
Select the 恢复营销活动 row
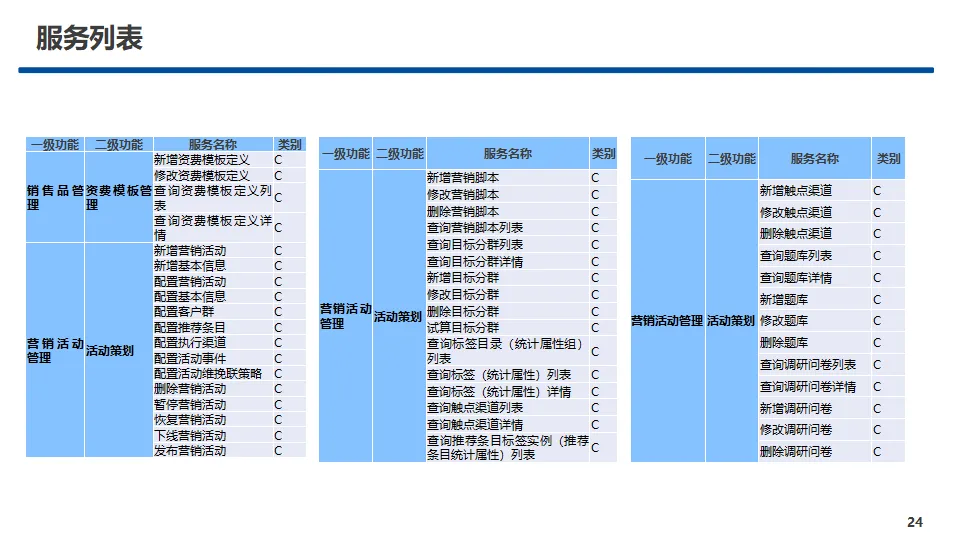[x=213, y=420]
